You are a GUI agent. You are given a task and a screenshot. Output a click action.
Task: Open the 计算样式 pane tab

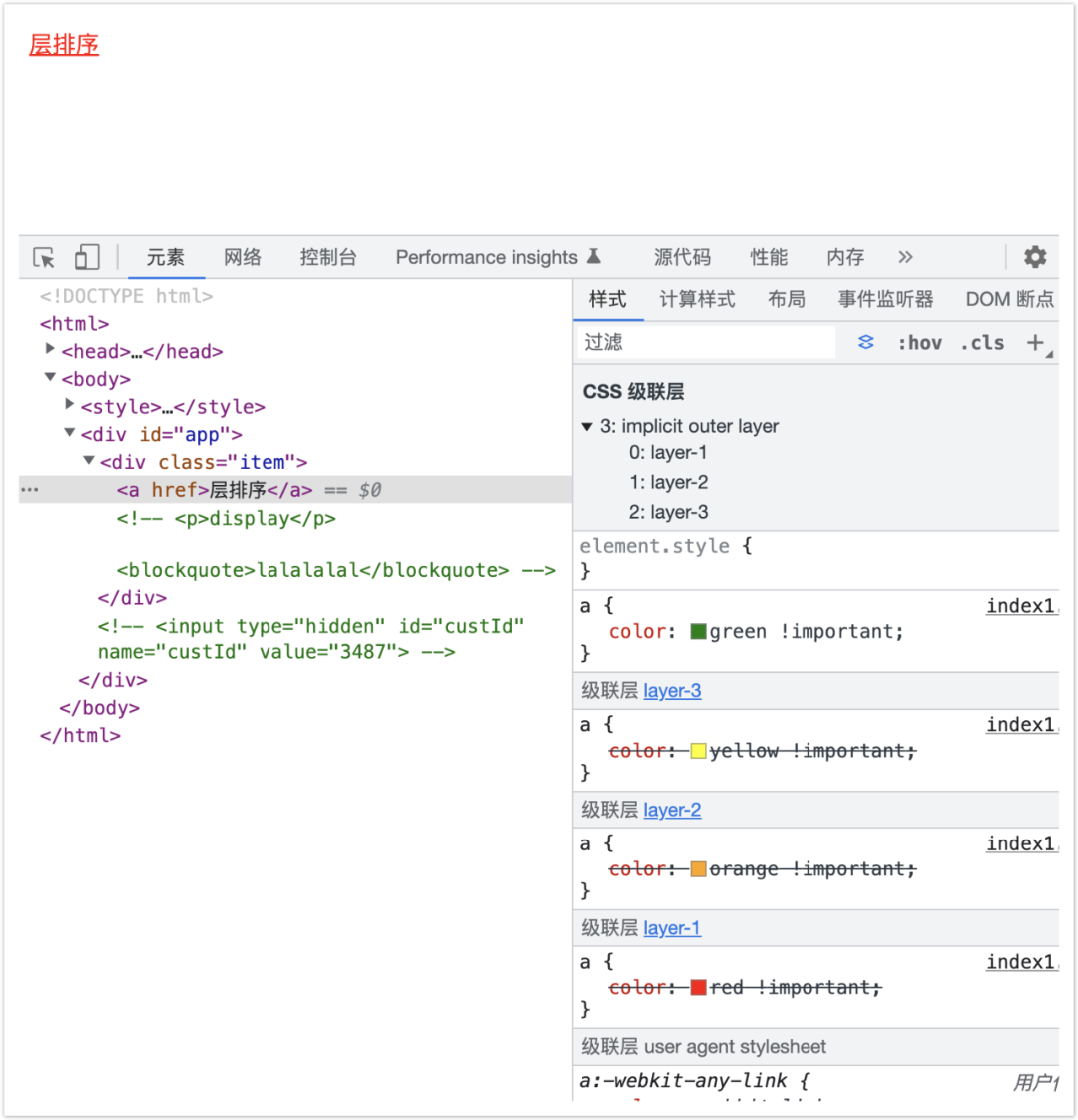click(697, 299)
